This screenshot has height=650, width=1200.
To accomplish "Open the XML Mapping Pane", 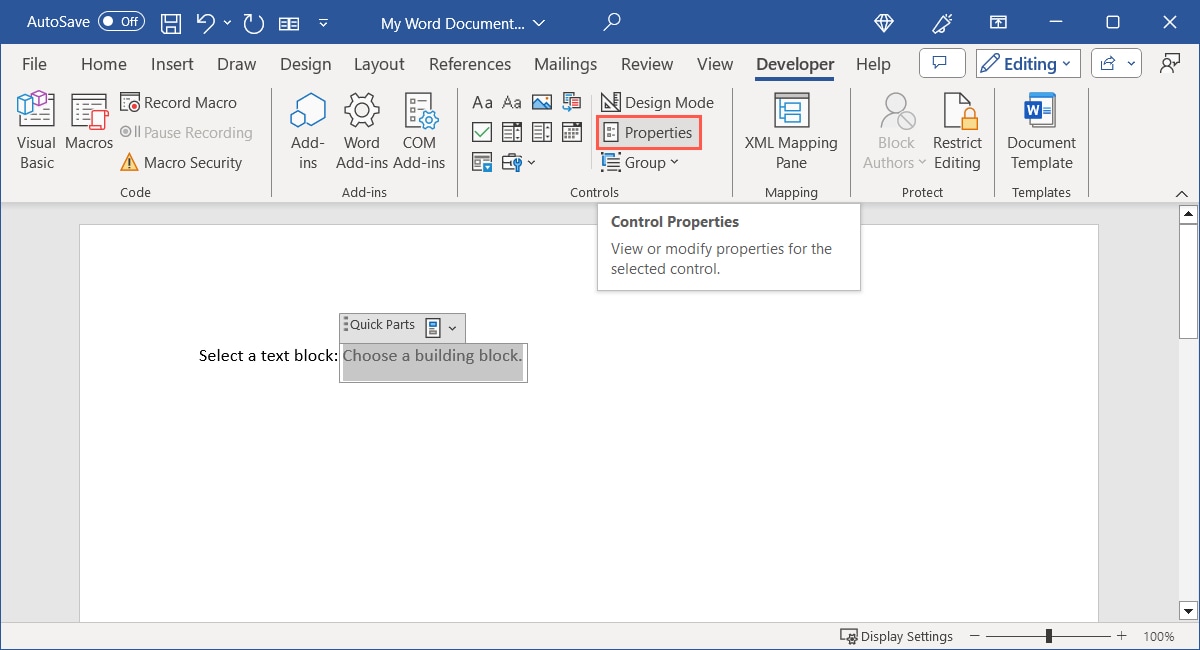I will pos(790,128).
